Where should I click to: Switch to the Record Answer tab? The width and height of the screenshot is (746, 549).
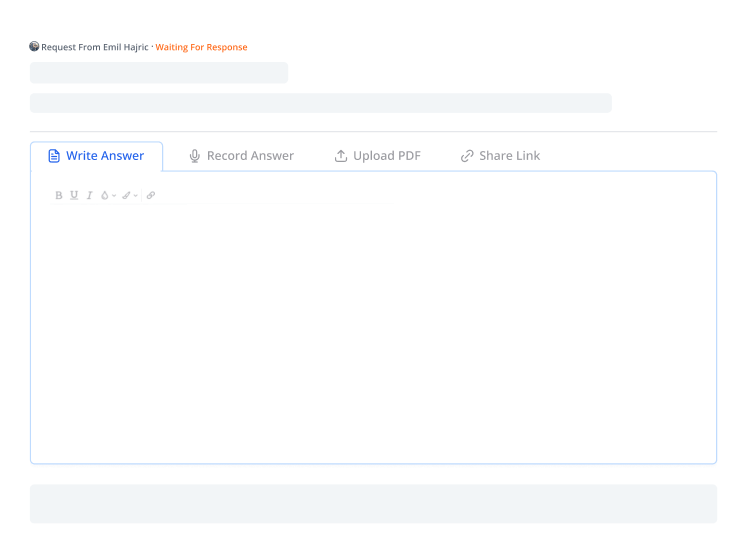(x=242, y=156)
